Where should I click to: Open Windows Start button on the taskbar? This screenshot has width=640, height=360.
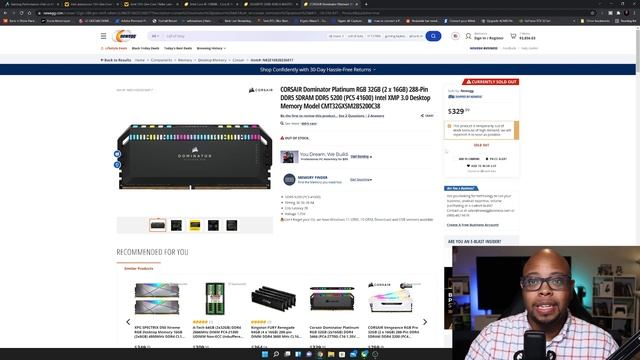click(x=265, y=354)
